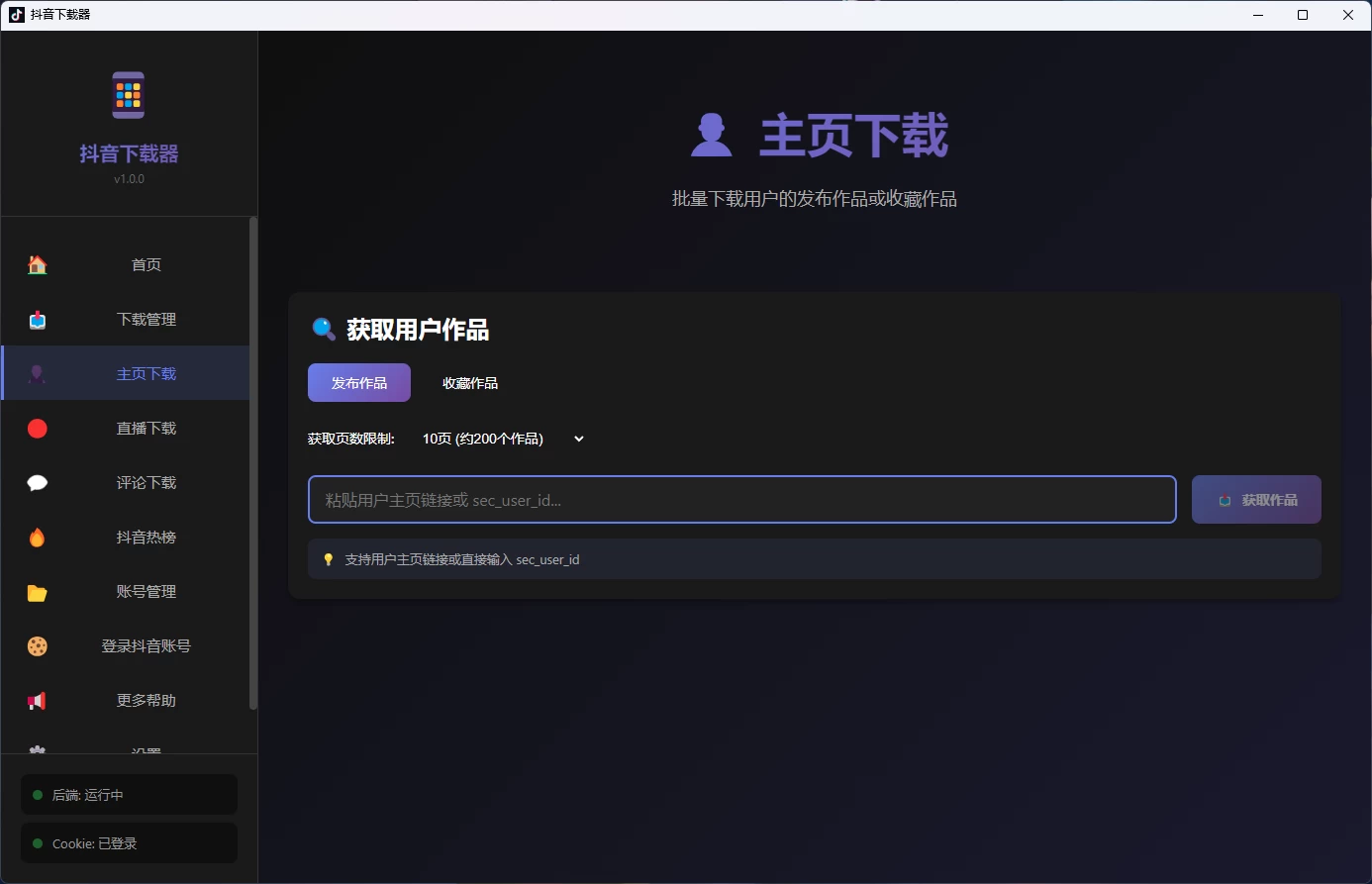
Task: Go to 下载管理 in the sidebar
Action: 126,319
